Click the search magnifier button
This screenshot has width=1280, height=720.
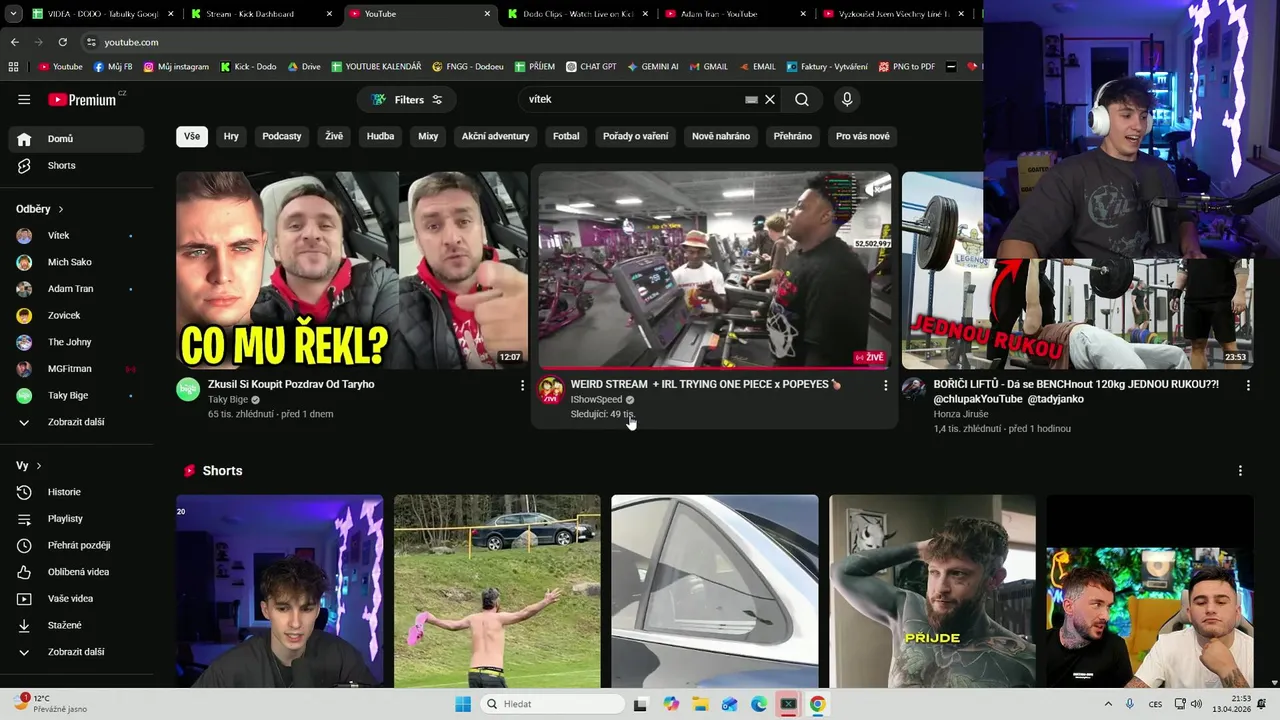point(802,99)
